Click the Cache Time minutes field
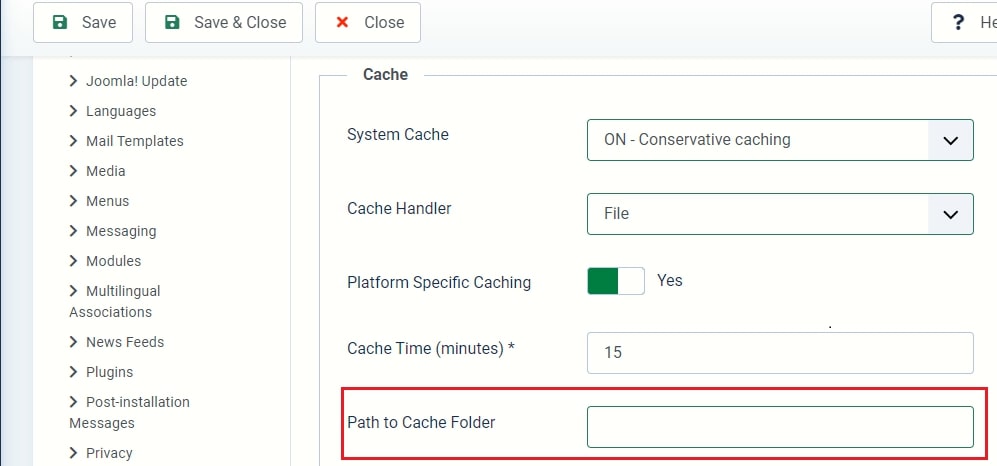The height and width of the screenshot is (466, 997). tap(780, 353)
